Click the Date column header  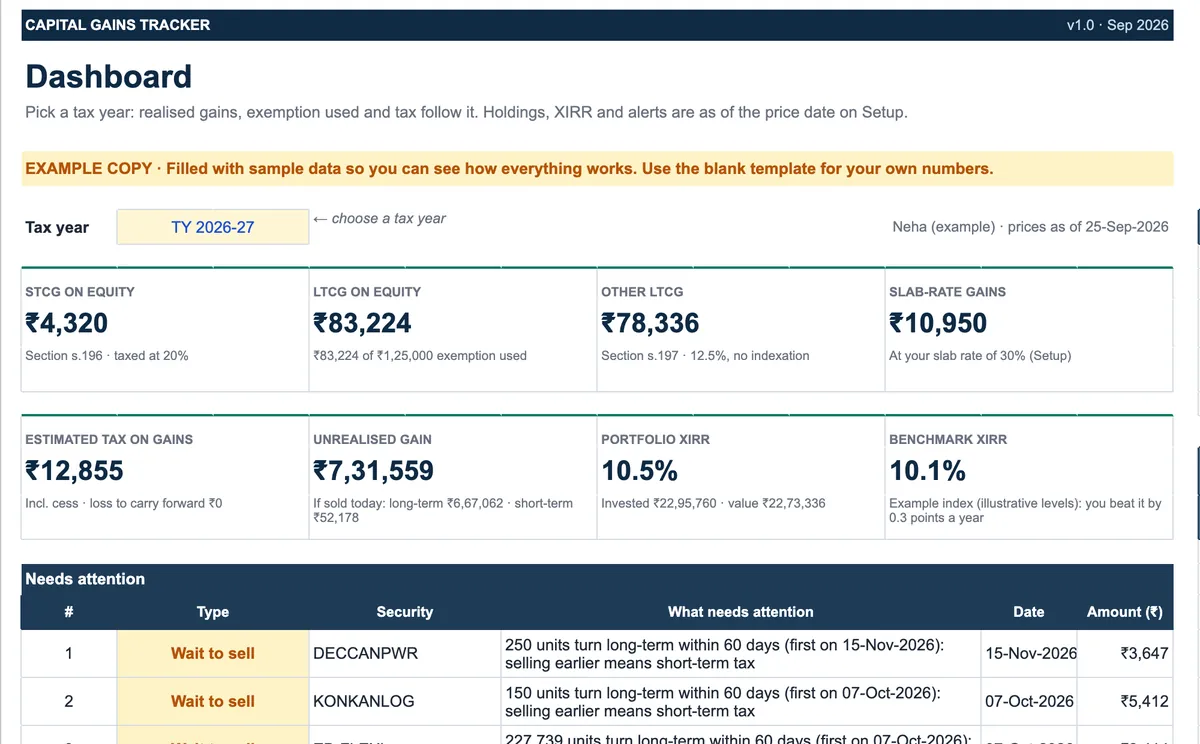(1029, 612)
